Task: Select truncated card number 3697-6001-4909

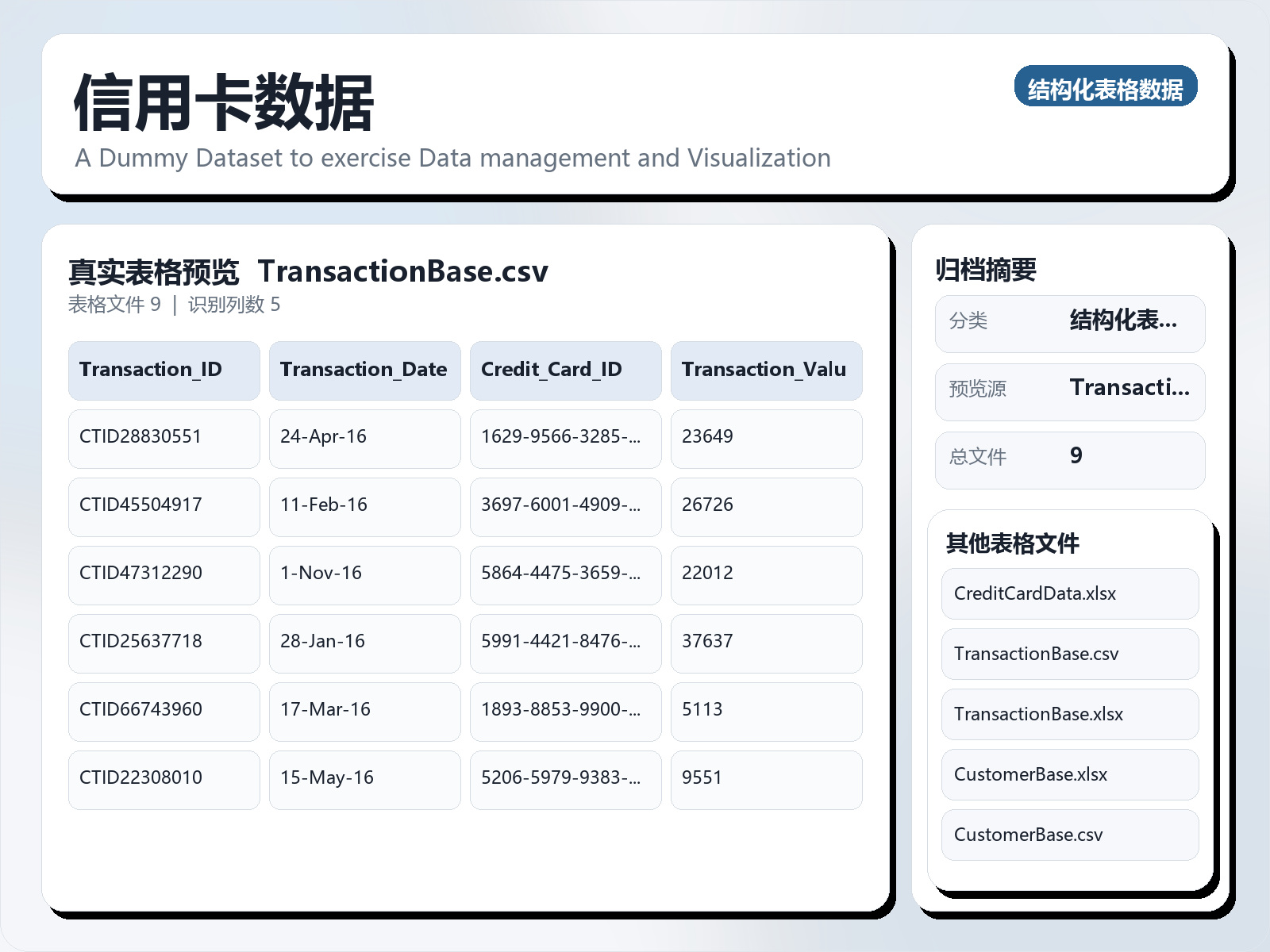Action: pos(565,506)
